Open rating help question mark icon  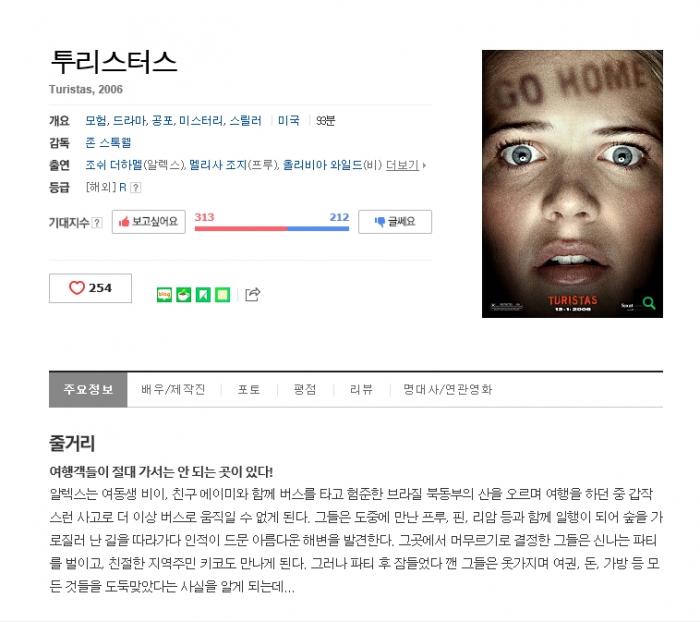pyautogui.click(x=136, y=188)
